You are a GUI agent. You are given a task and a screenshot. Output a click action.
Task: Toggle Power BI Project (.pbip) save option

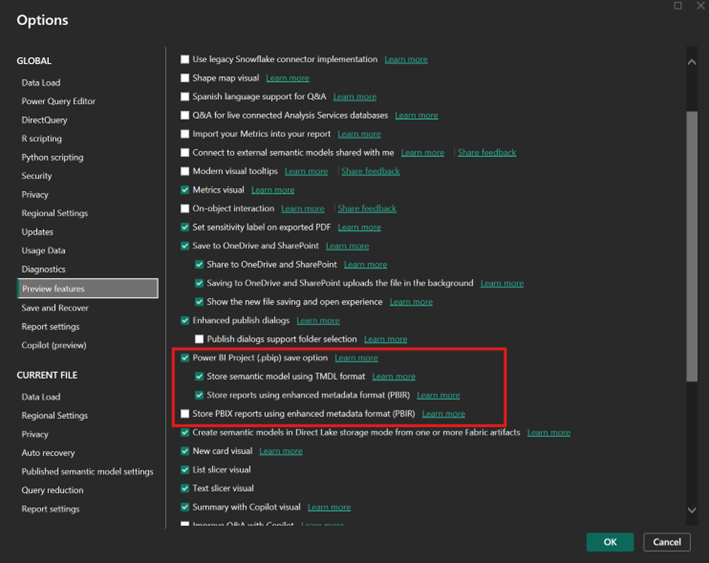[x=185, y=358]
